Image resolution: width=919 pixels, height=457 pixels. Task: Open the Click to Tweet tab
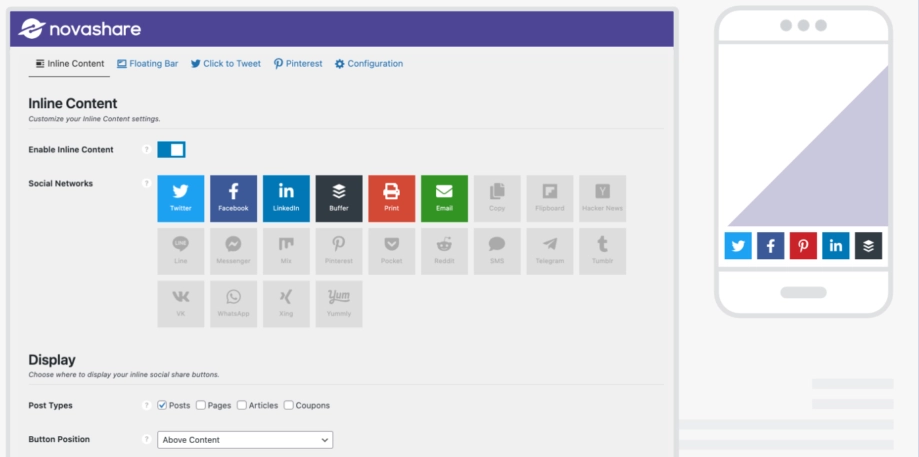coord(226,63)
